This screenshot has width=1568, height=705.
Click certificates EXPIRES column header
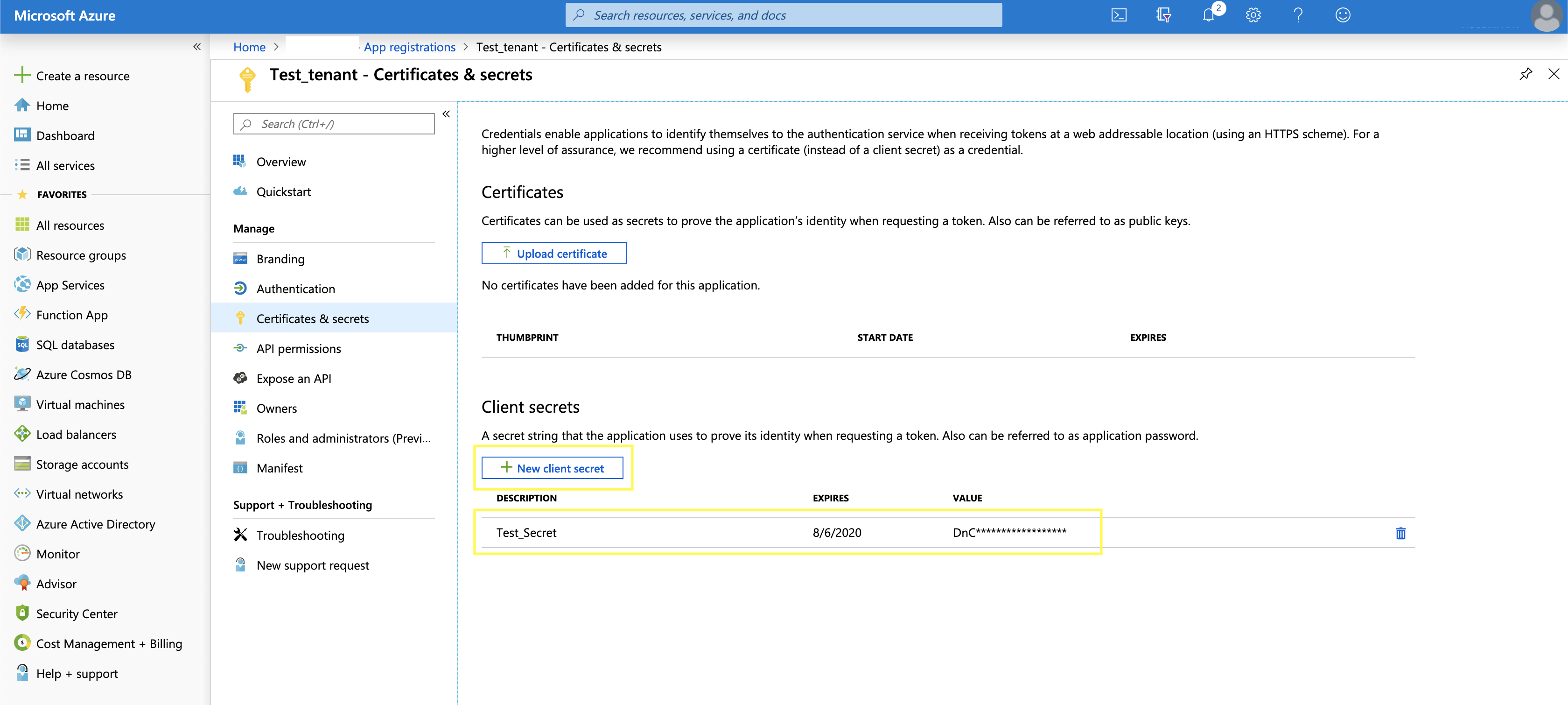1148,337
